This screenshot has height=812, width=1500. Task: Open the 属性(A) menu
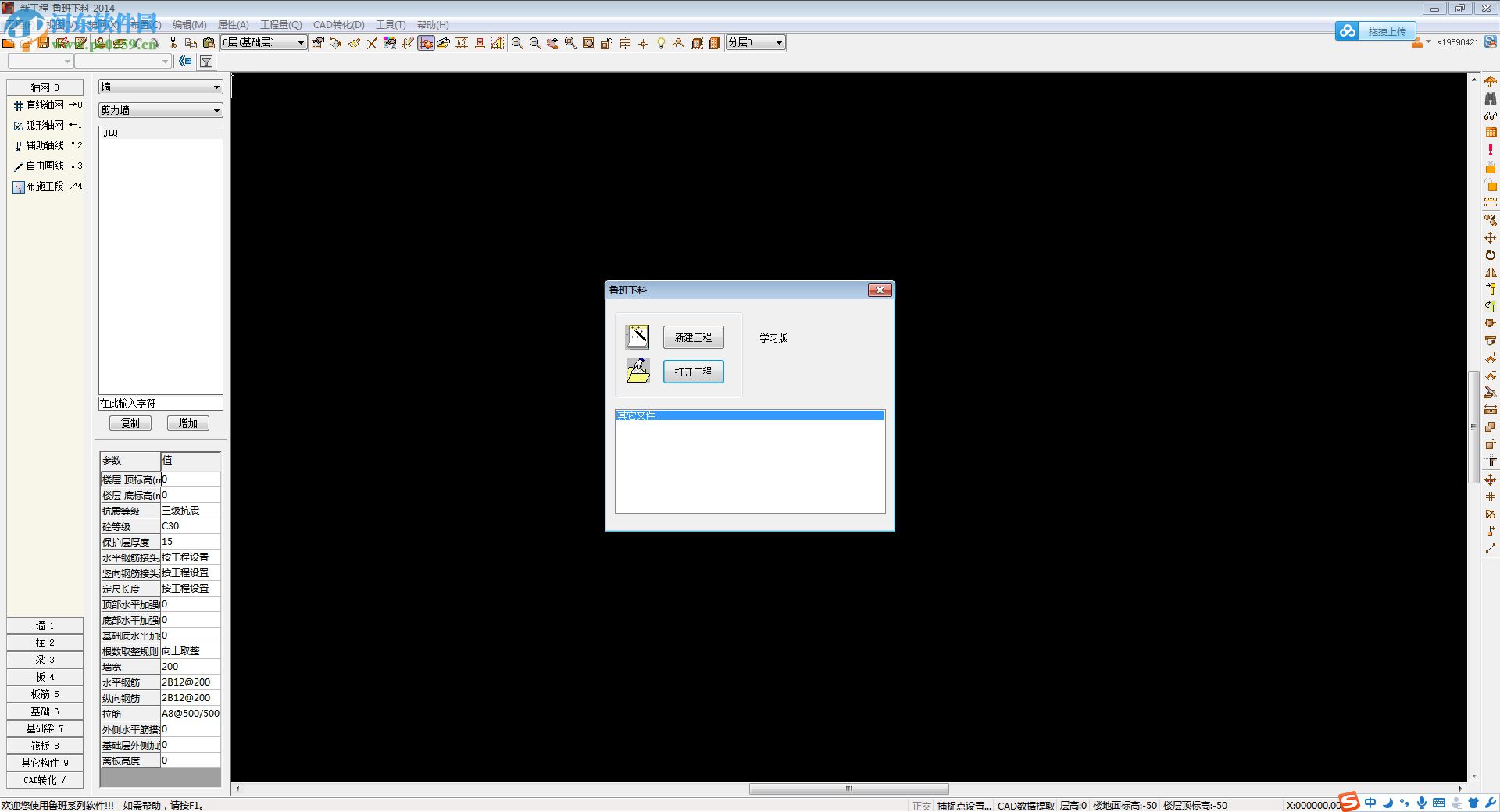coord(233,25)
